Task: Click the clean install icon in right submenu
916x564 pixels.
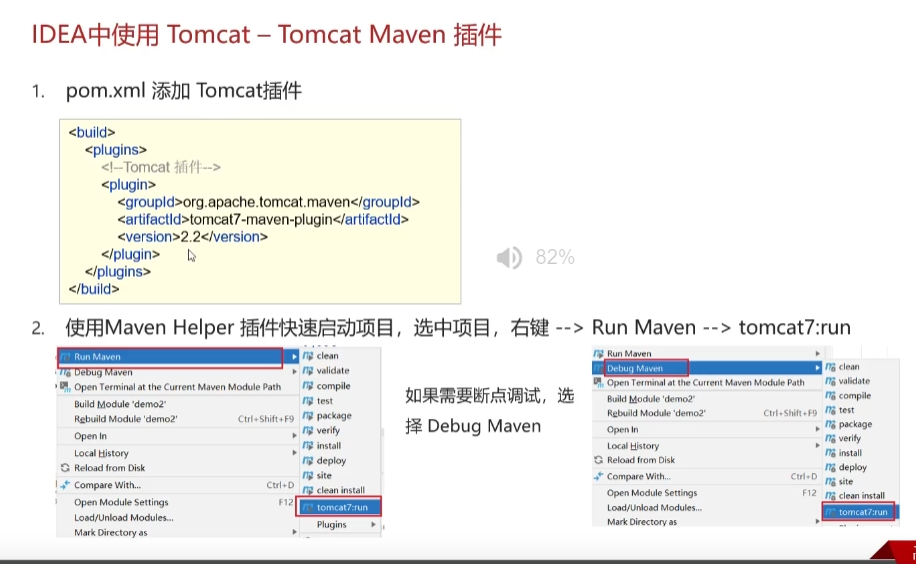Action: [x=830, y=496]
